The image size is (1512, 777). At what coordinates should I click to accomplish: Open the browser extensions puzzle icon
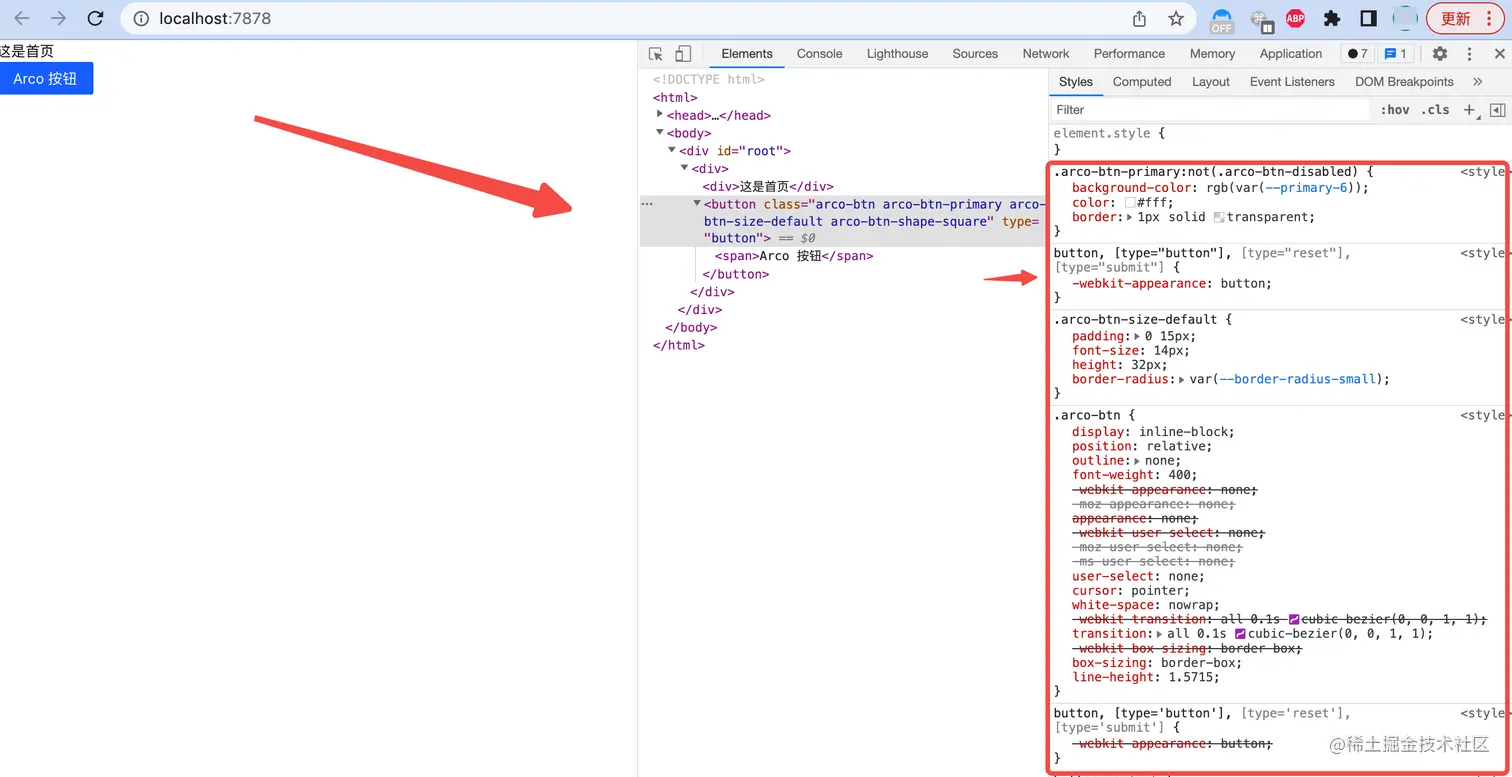click(1332, 18)
